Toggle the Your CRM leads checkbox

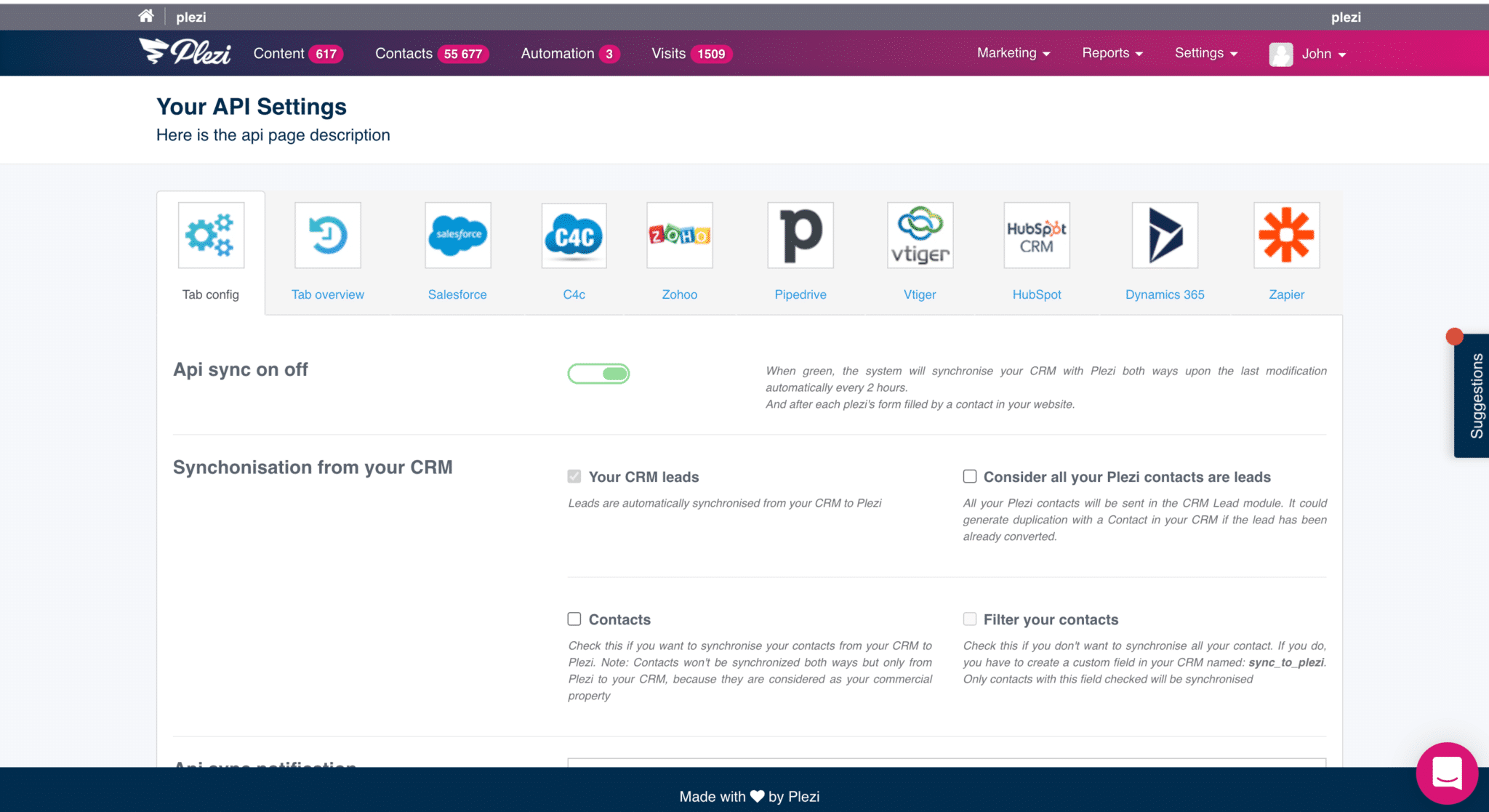574,476
